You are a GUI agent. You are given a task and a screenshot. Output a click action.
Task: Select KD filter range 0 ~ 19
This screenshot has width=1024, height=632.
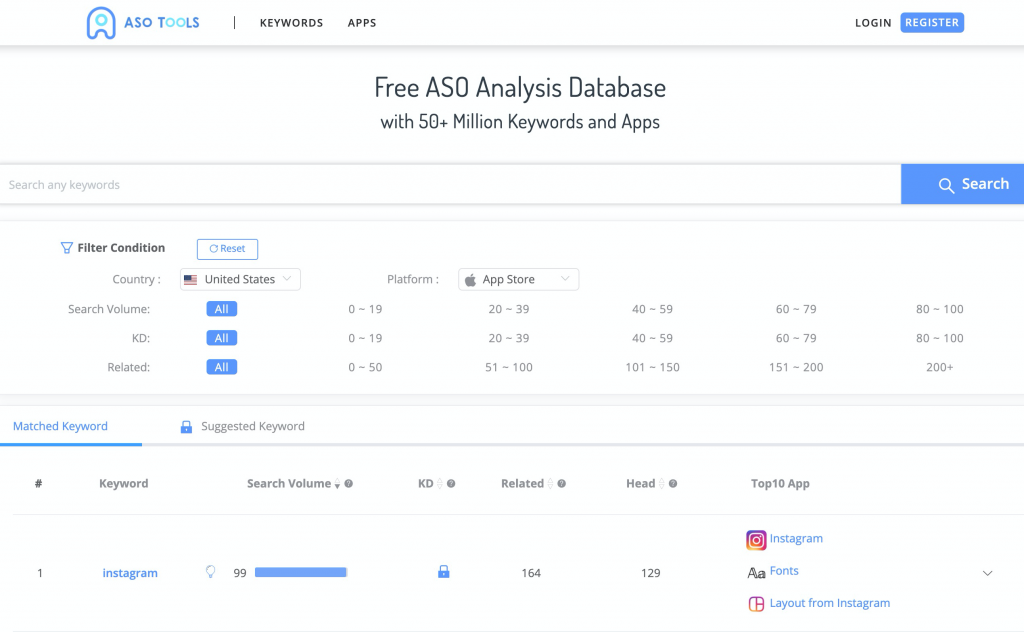click(x=365, y=338)
